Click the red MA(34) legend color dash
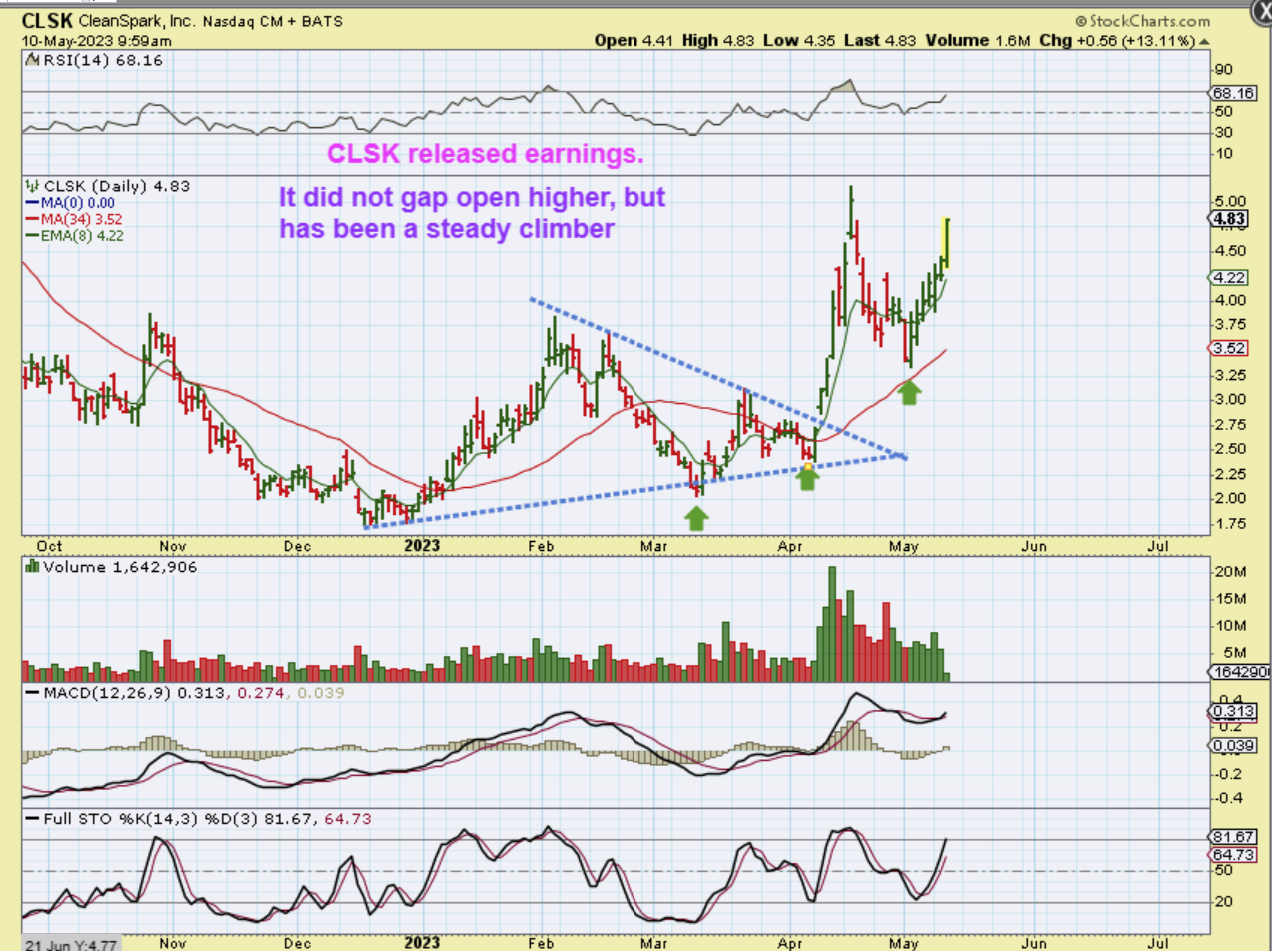The width and height of the screenshot is (1272, 951). (x=31, y=219)
